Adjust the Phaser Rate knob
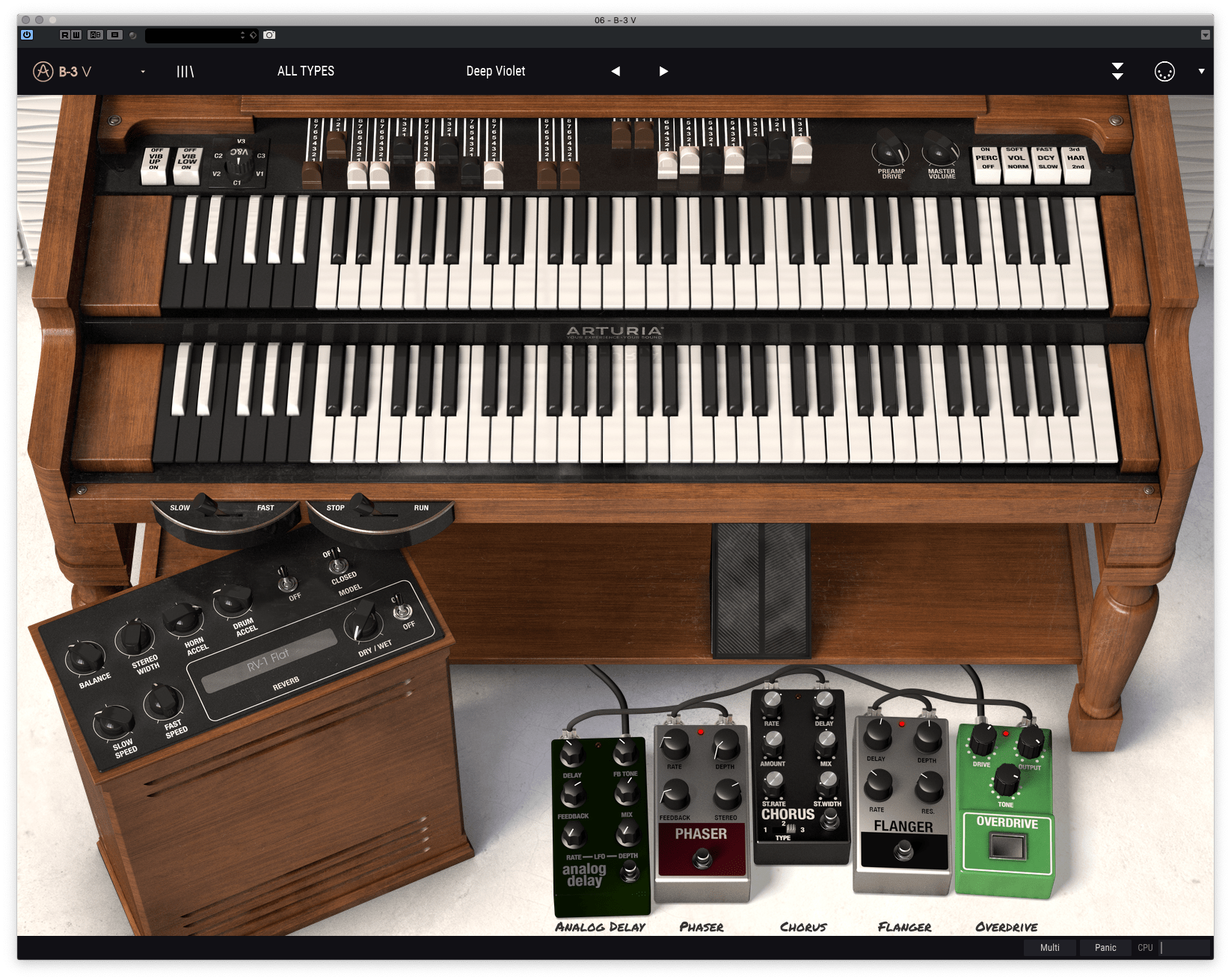 (675, 745)
